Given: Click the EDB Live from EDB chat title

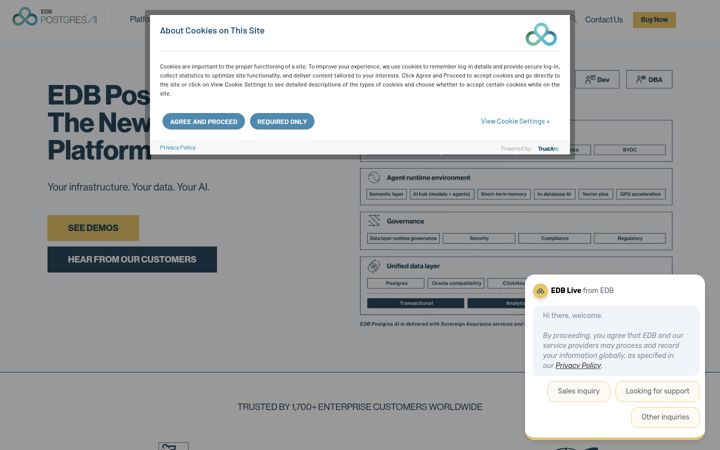Looking at the screenshot, I should click(x=582, y=290).
